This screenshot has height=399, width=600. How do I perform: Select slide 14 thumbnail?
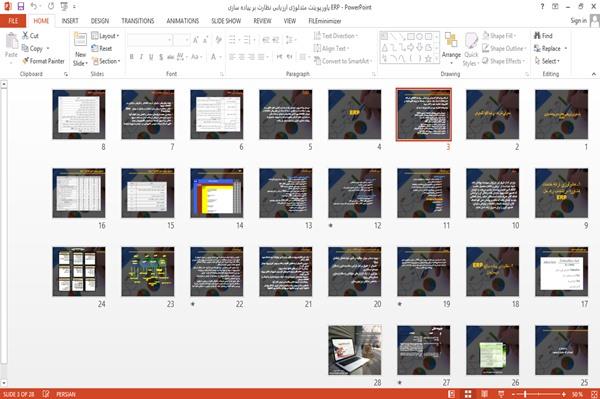click(217, 193)
